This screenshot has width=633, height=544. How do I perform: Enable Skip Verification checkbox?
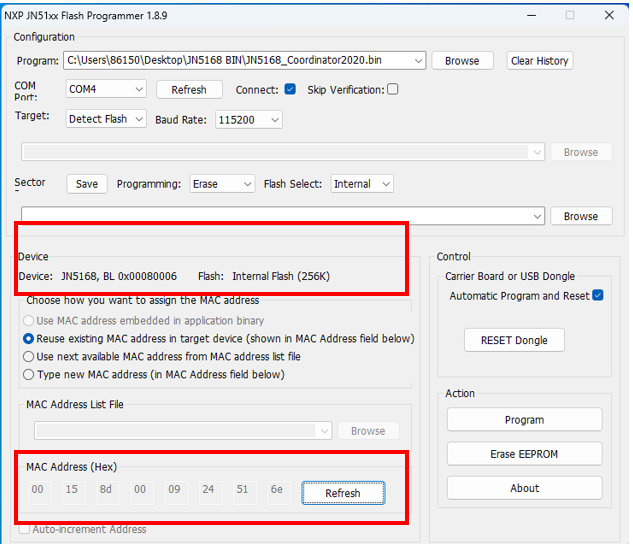(x=392, y=89)
